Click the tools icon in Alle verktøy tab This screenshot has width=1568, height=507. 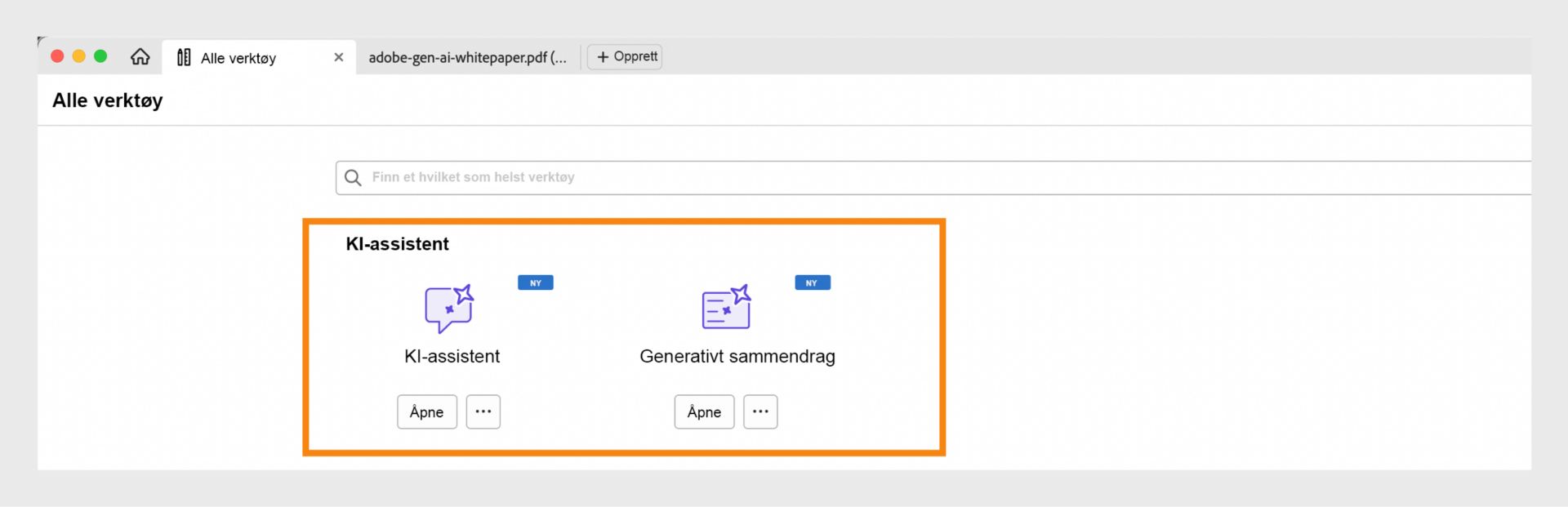[184, 57]
